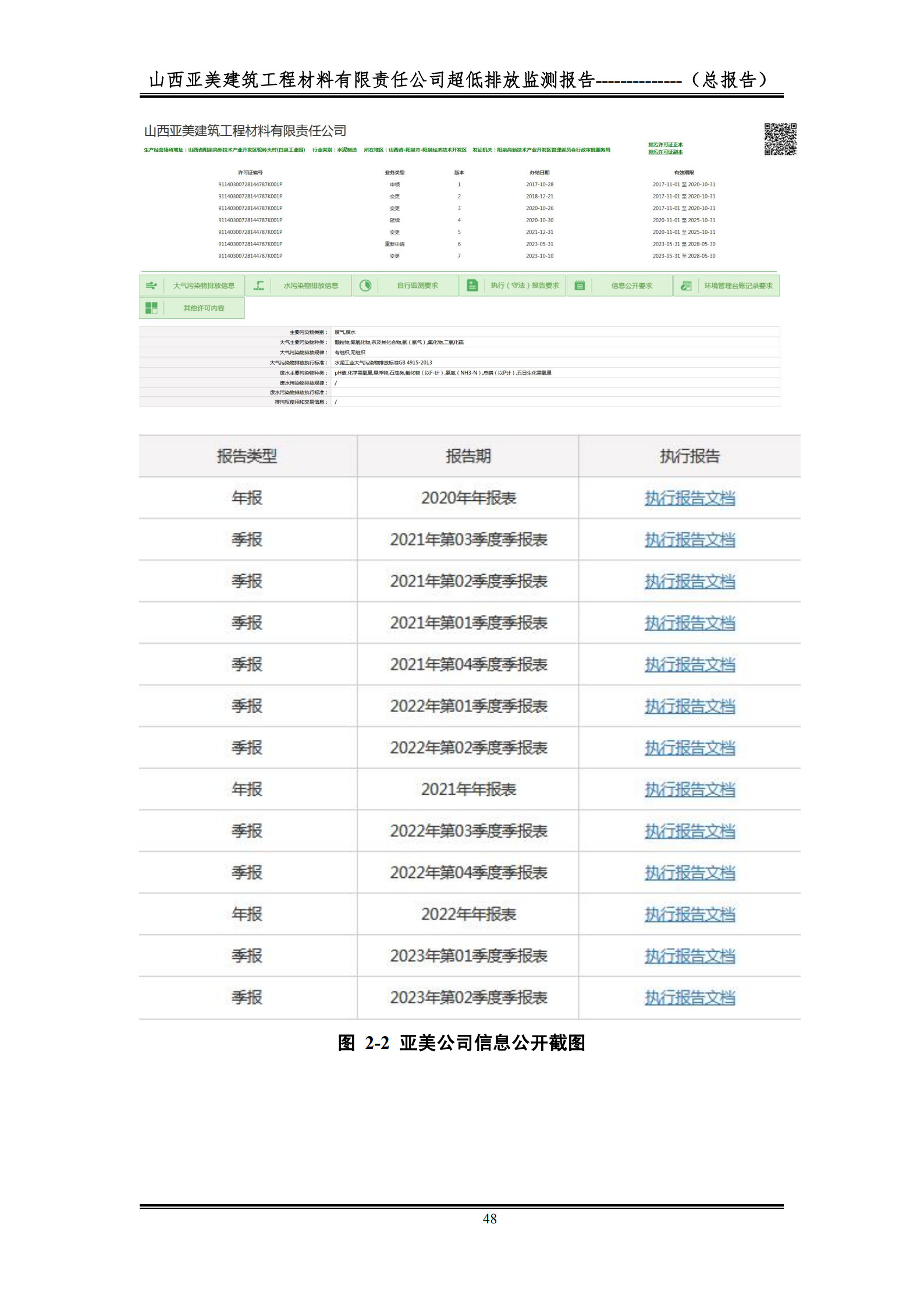Open the 信息公开要求 tab
Image resolution: width=924 pixels, height=1306 pixels.
[x=620, y=286]
